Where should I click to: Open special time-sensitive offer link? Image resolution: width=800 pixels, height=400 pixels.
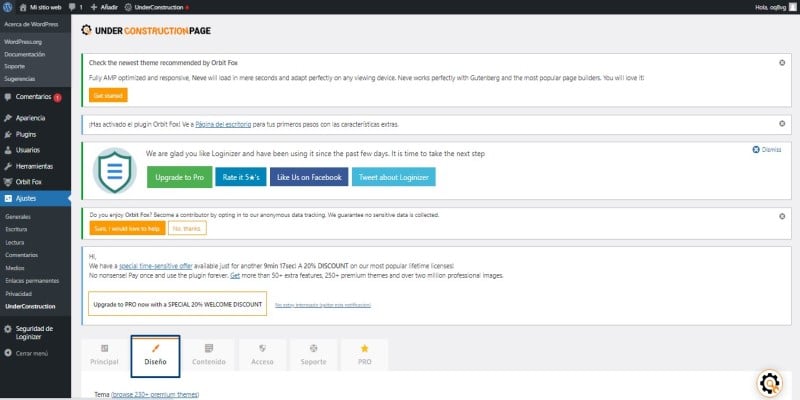[x=156, y=266]
